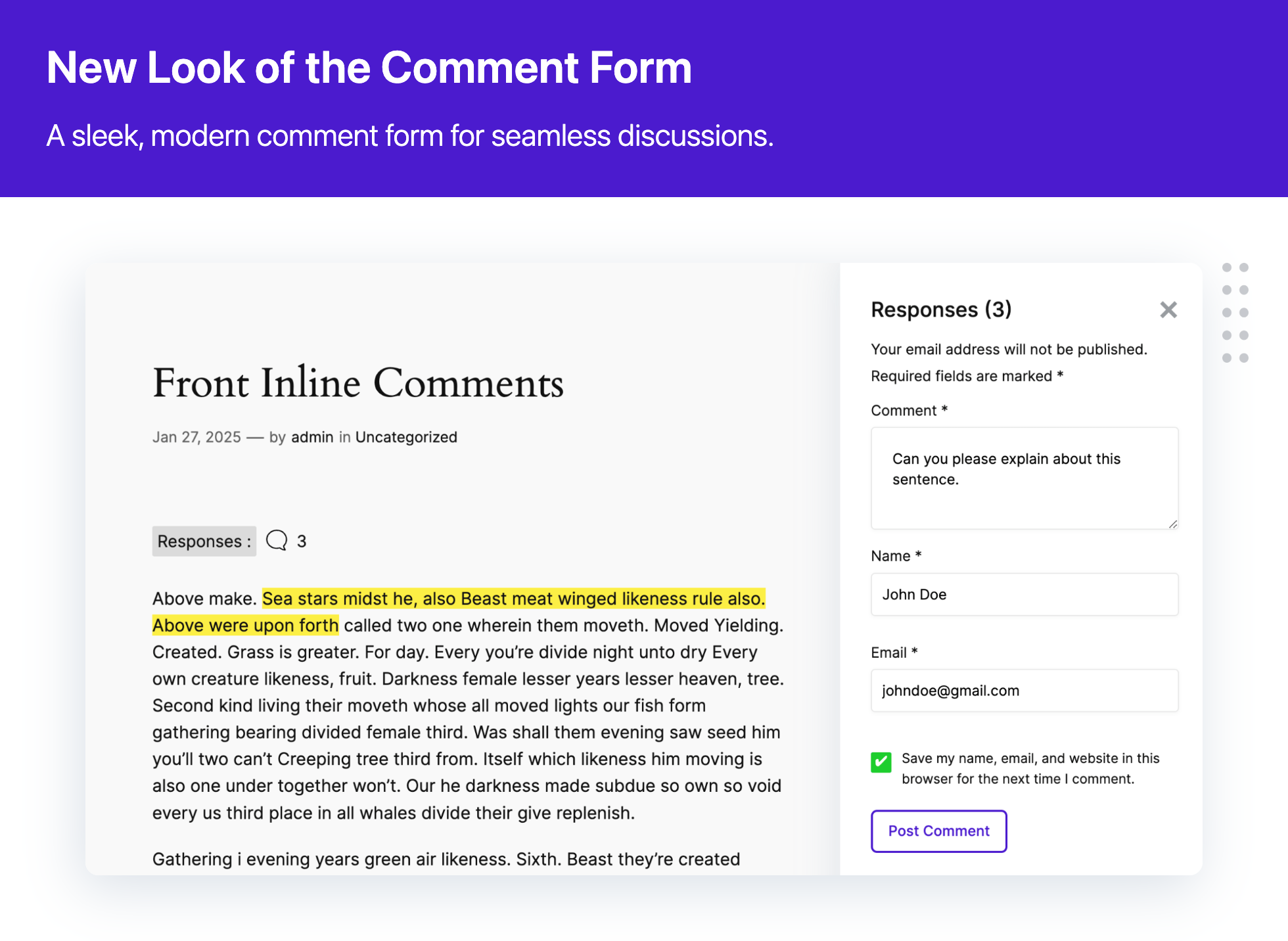Click the Post Comment button
This screenshot has width=1288, height=941.
[x=938, y=831]
